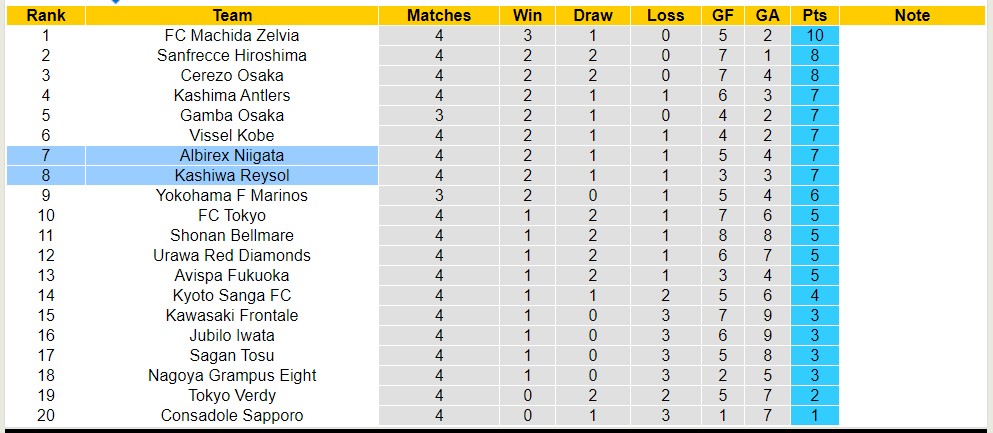Viewport: 993px width, 433px height.
Task: Select highlighted Kashiwa Reysol row
Action: 232,175
